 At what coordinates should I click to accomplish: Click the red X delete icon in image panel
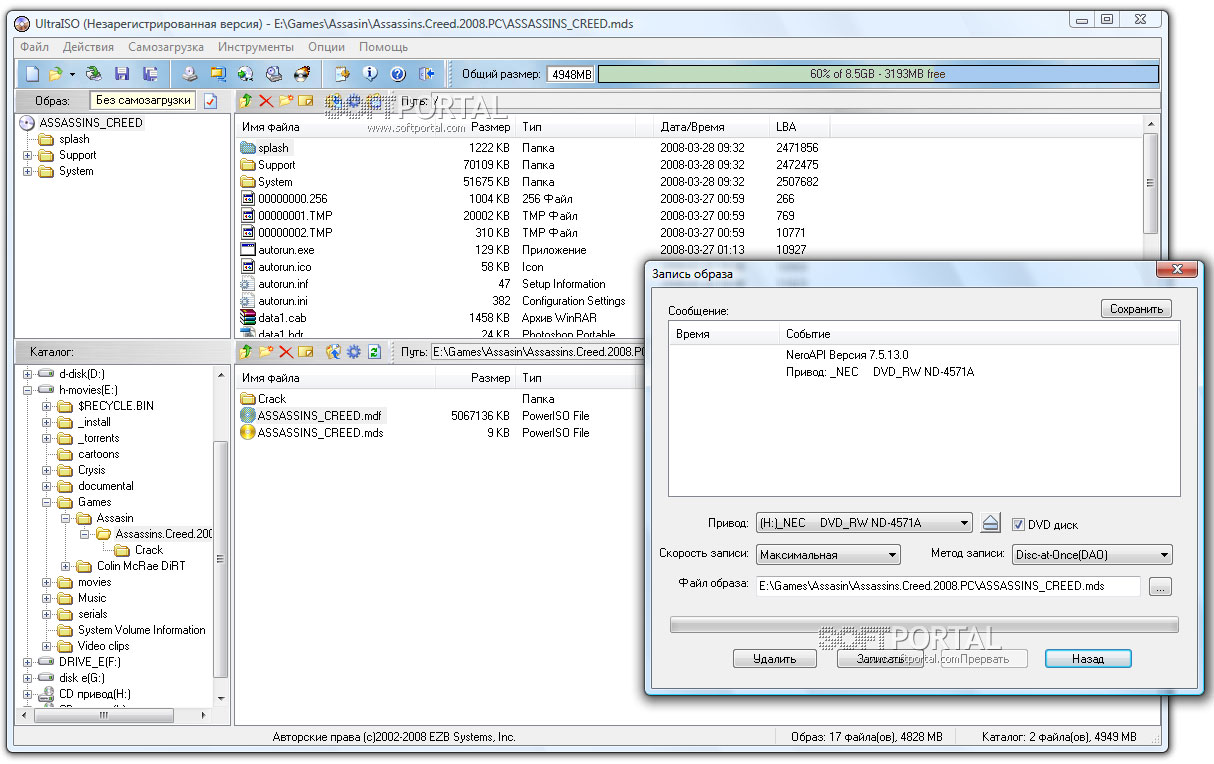pos(266,101)
